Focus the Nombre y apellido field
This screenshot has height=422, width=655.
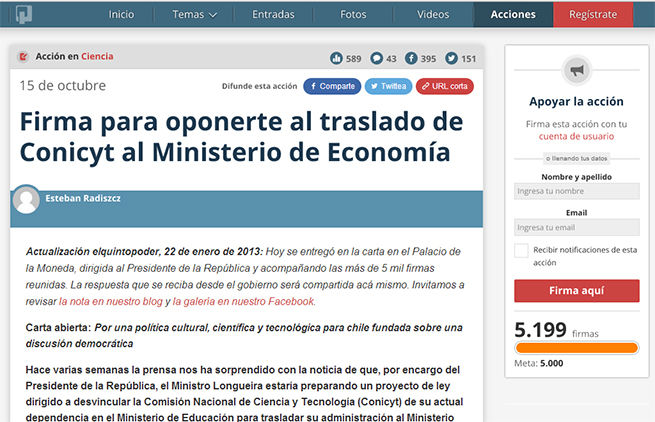(x=577, y=191)
